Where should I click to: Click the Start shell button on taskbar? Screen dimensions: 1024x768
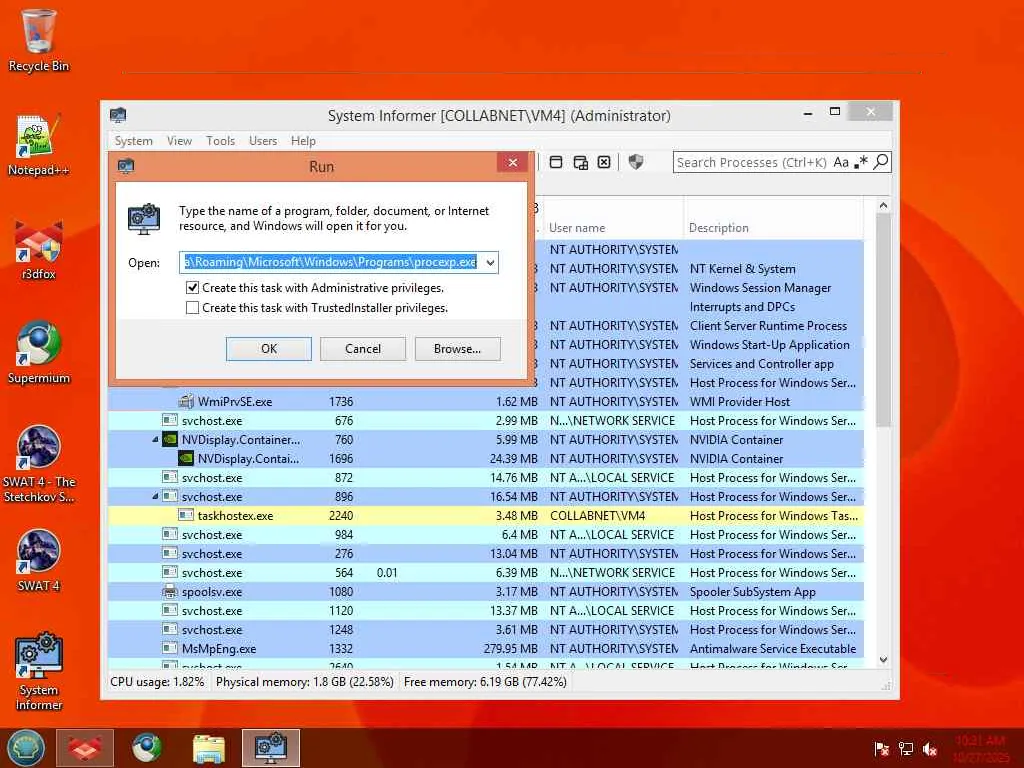(26, 748)
